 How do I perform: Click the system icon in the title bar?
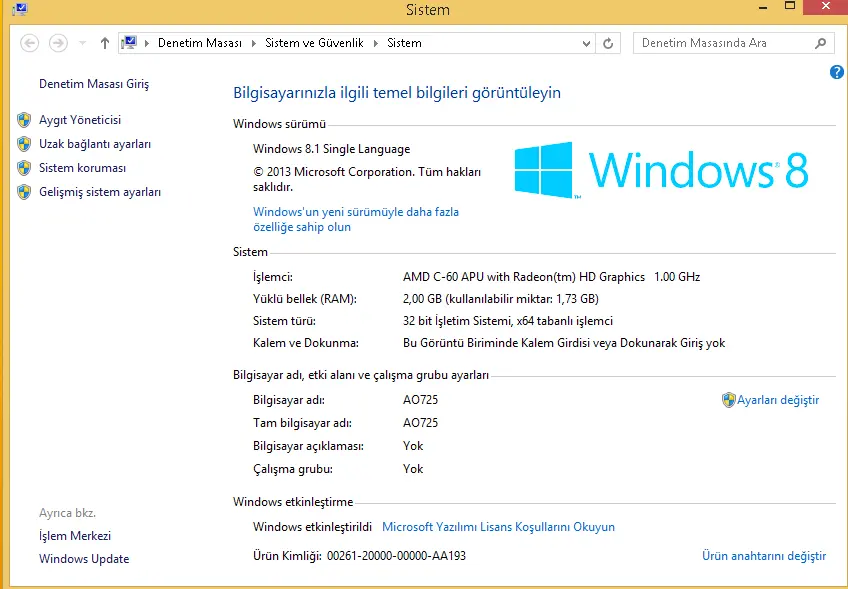coord(19,9)
